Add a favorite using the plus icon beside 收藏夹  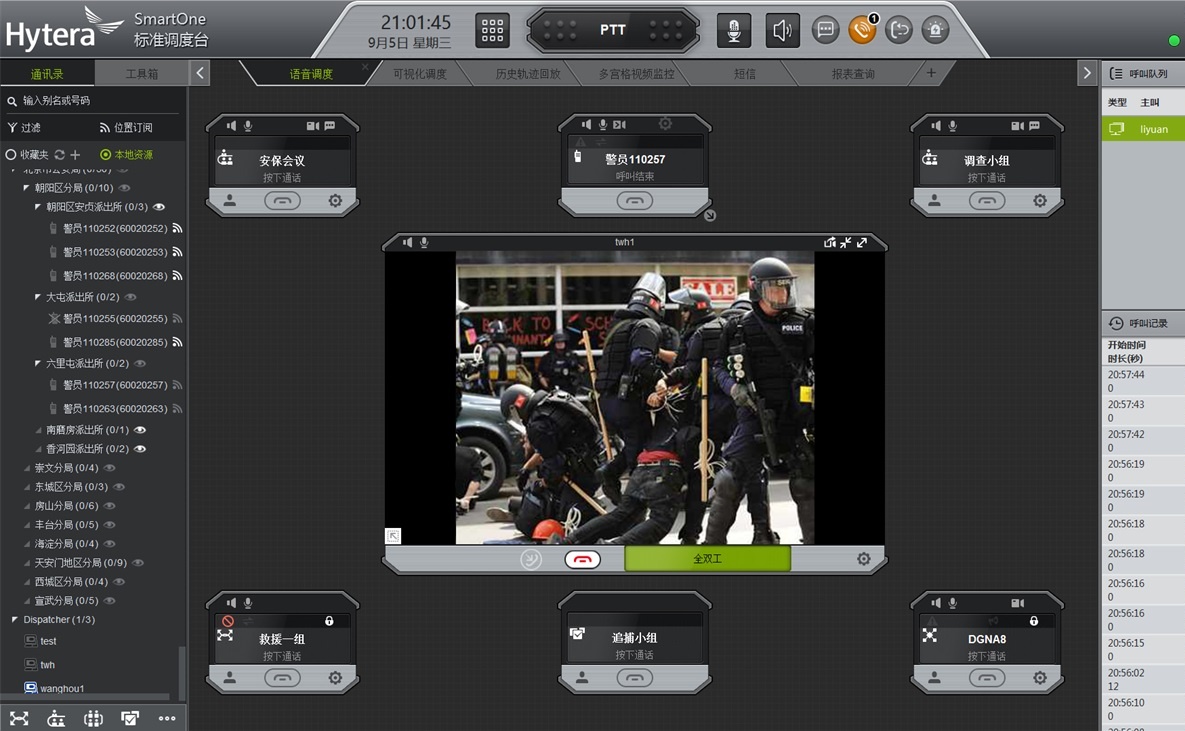click(75, 154)
